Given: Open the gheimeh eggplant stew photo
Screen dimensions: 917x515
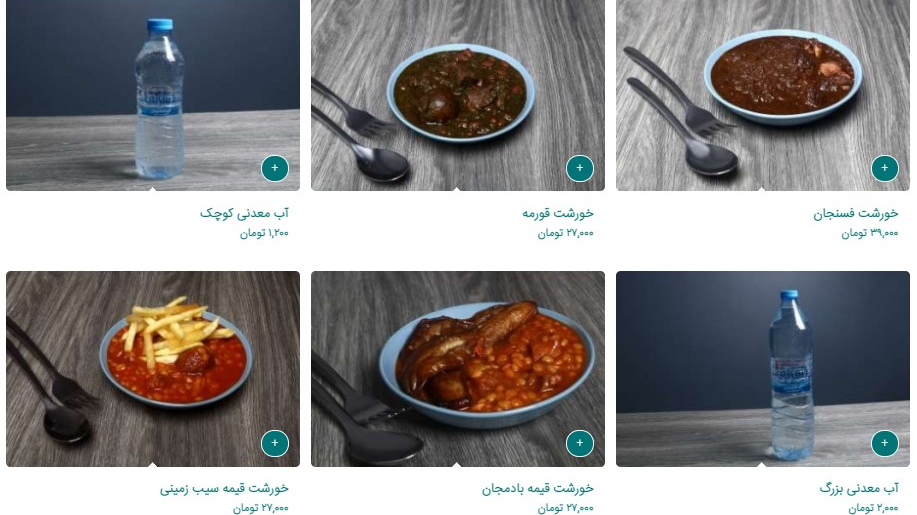Looking at the screenshot, I should coord(458,369).
